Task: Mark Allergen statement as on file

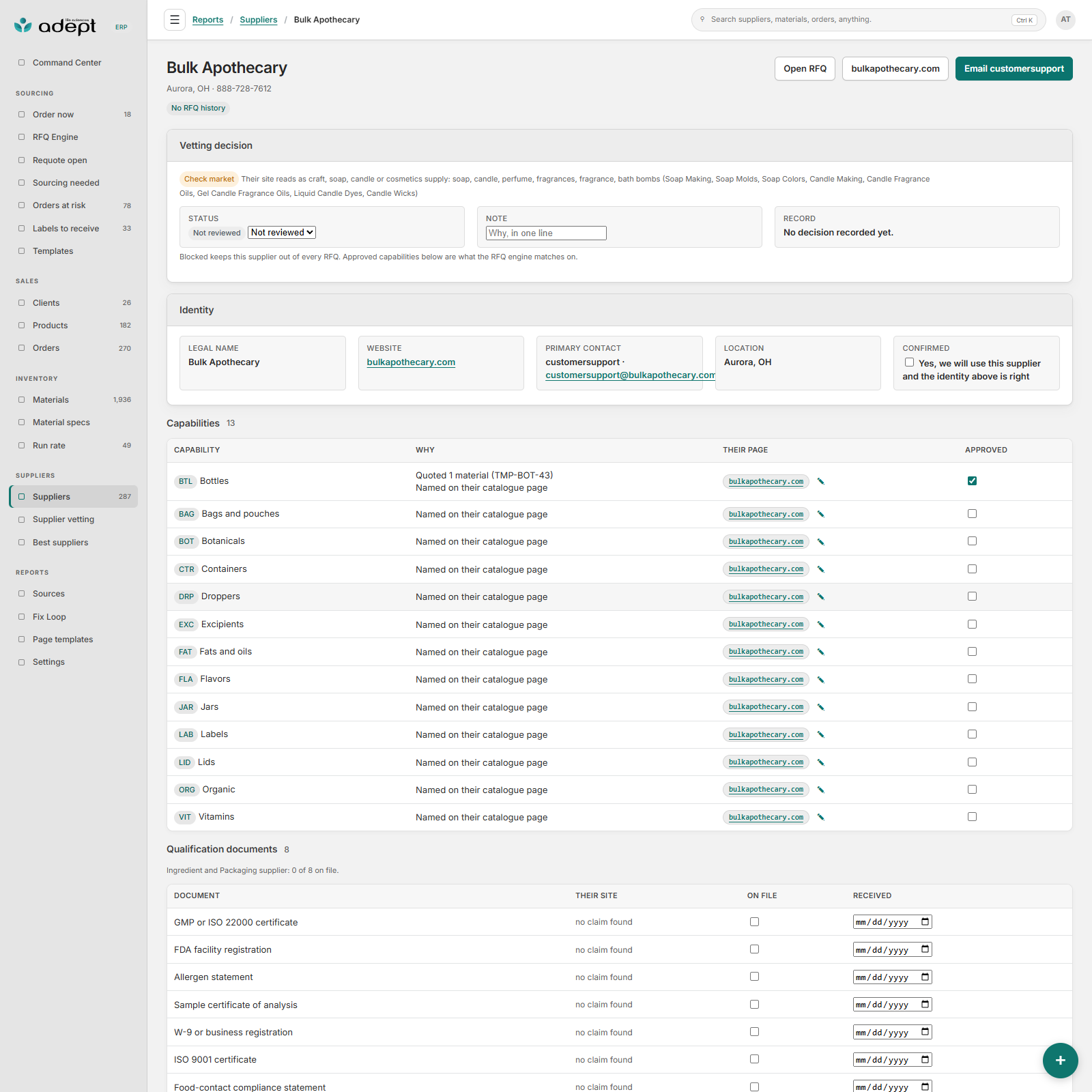Action: coord(754,977)
